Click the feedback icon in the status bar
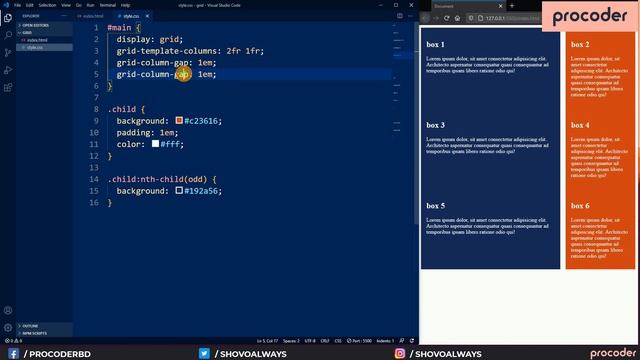Screen dimensions: 640x360 point(402,341)
